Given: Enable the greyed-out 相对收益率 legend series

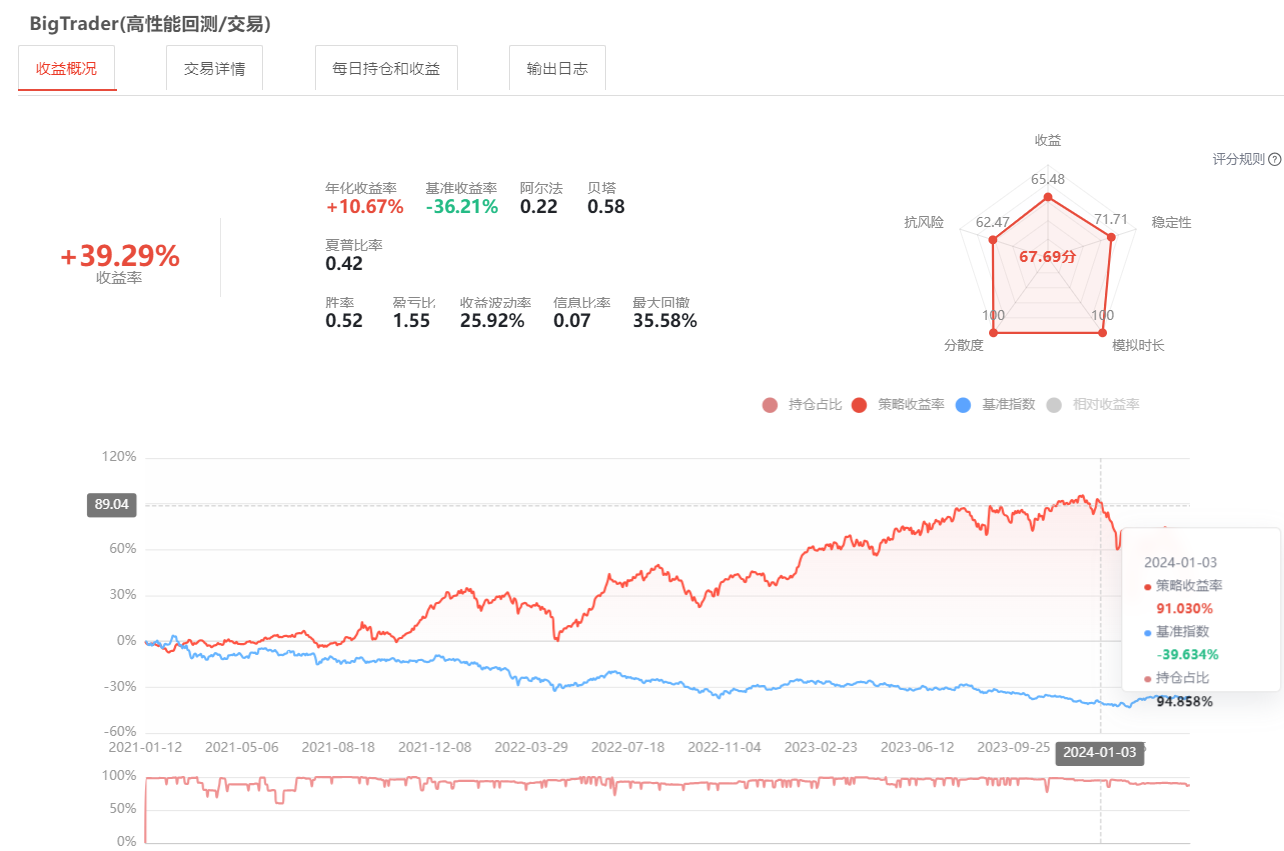Looking at the screenshot, I should pyautogui.click(x=1092, y=405).
